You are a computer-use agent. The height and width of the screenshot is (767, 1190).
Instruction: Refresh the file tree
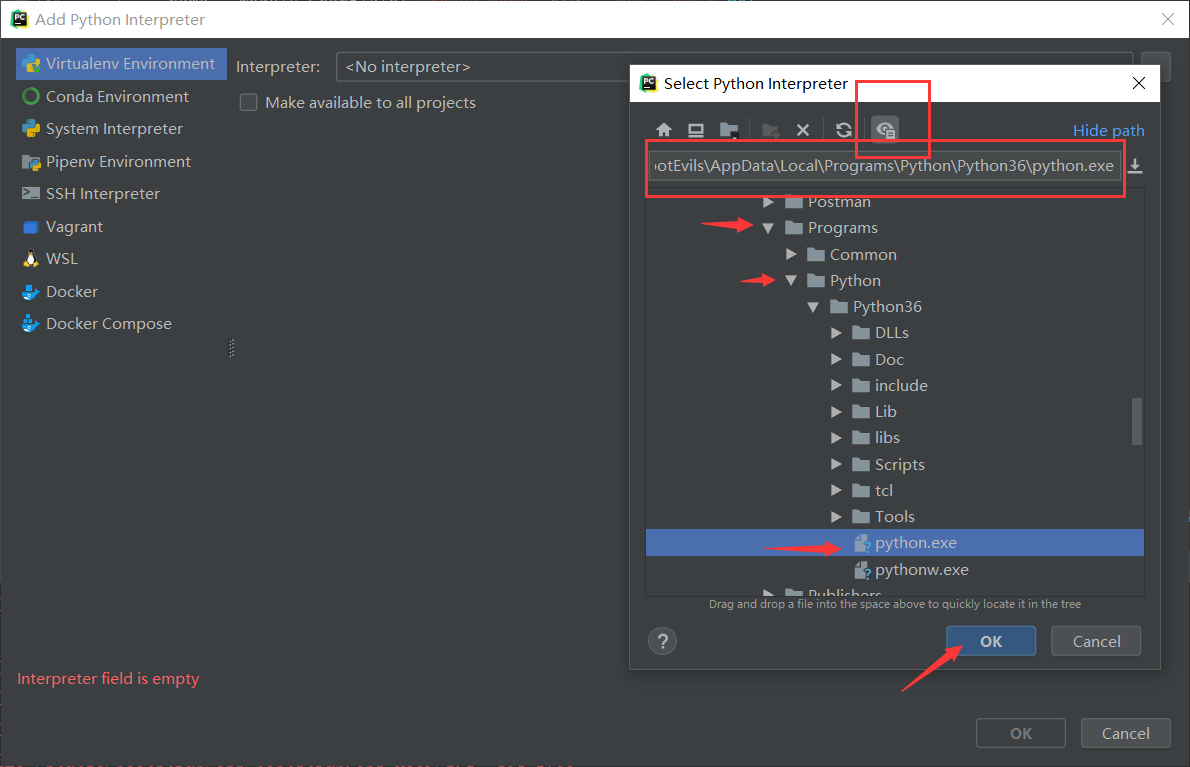click(x=844, y=130)
